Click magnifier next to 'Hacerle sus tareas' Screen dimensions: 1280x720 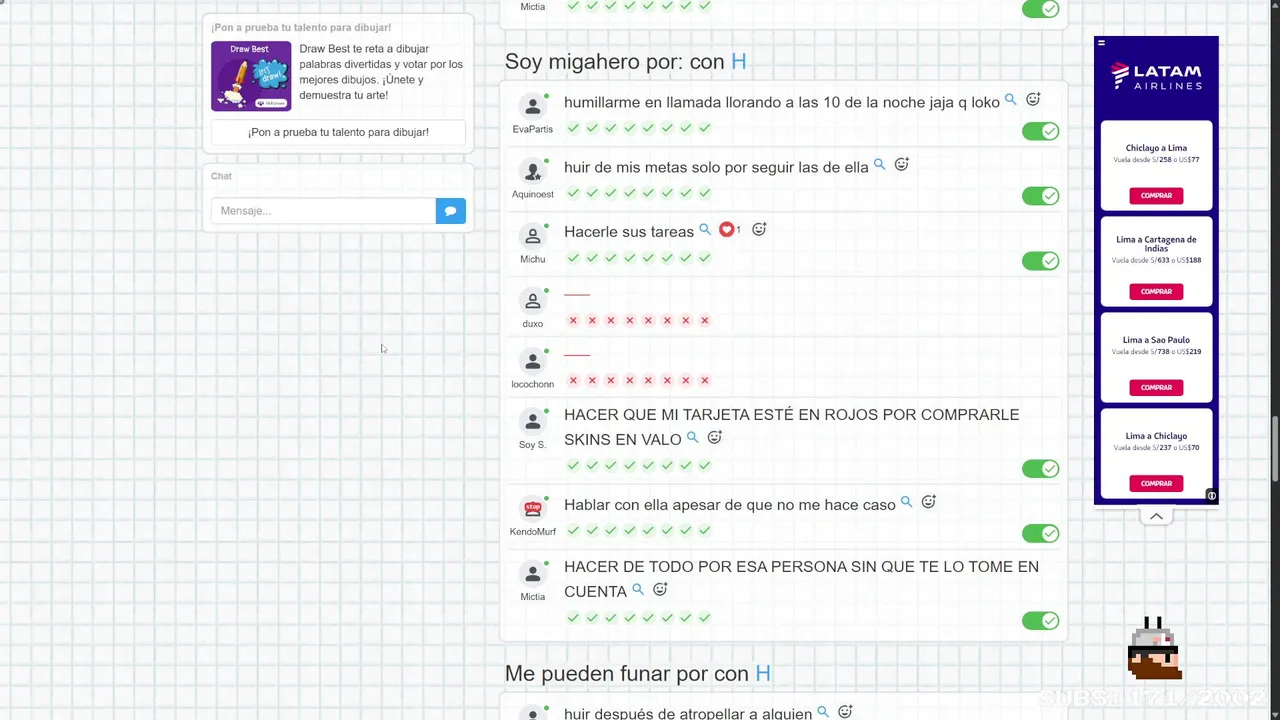tap(705, 230)
